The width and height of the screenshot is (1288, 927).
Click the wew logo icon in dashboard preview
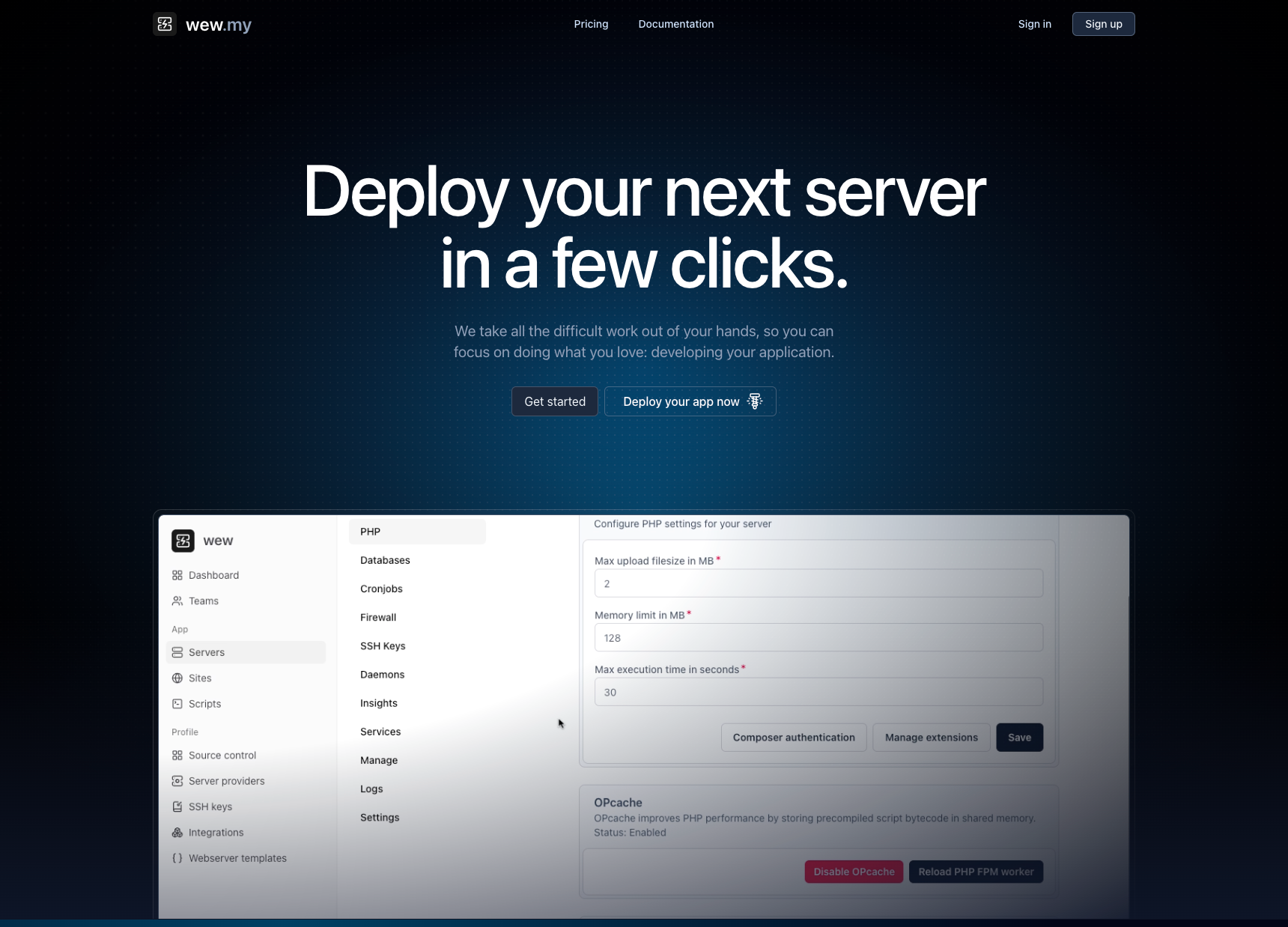point(183,541)
